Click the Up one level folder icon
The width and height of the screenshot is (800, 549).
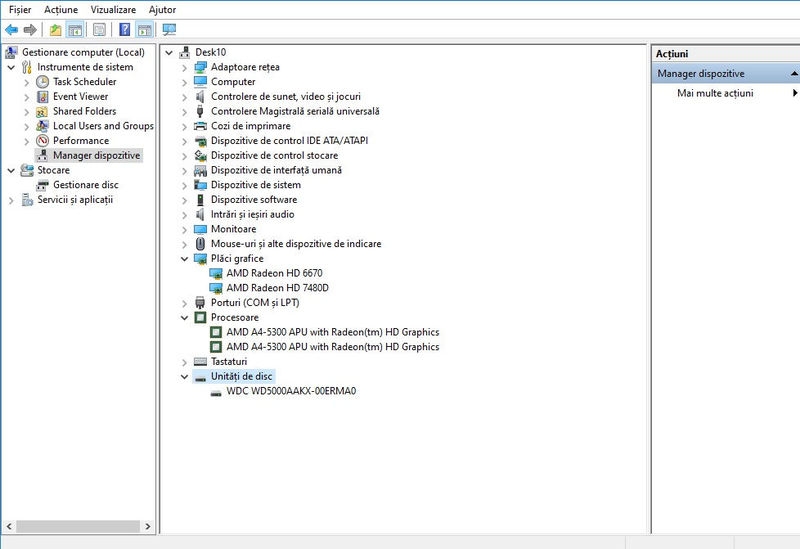55,30
